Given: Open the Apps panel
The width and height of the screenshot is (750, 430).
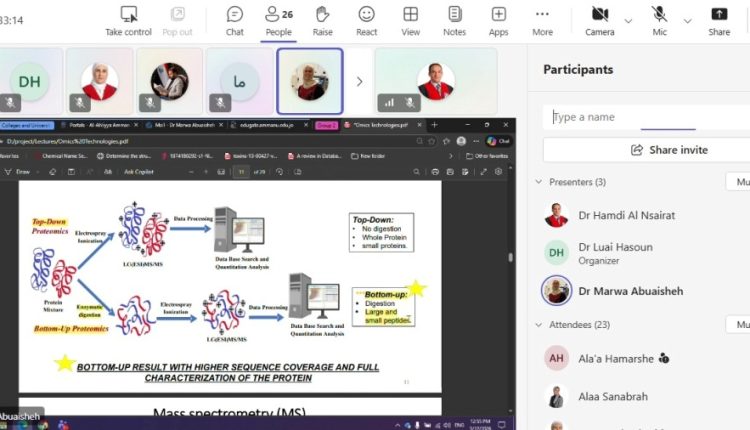Looking at the screenshot, I should [498, 20].
